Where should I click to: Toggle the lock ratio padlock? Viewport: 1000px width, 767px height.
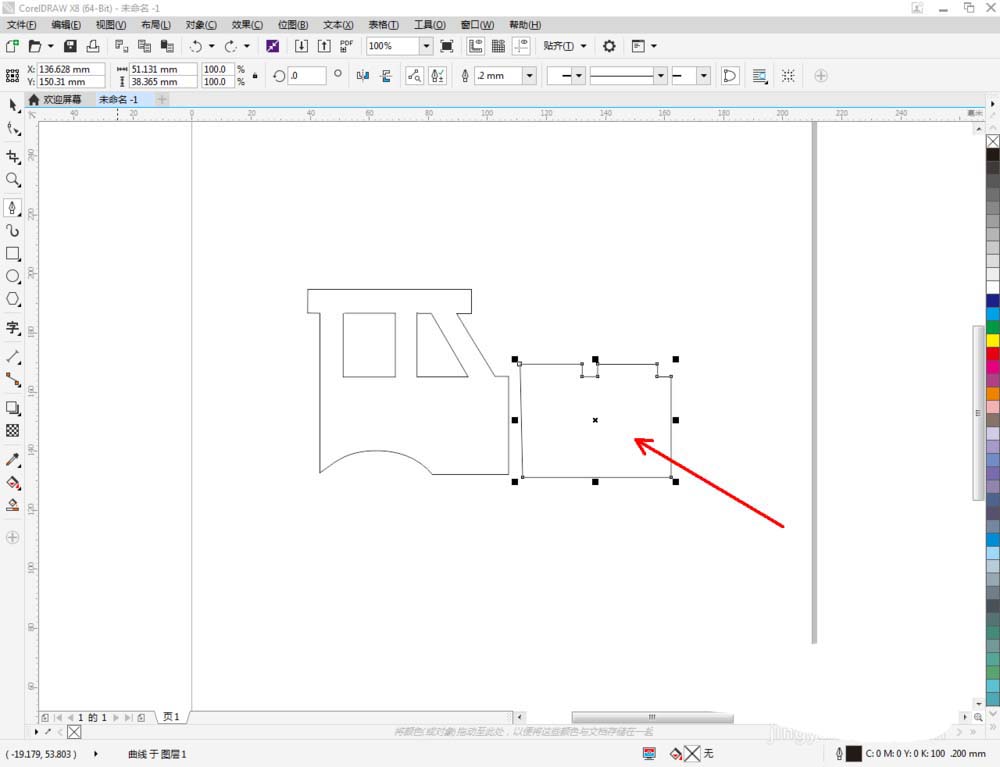255,75
